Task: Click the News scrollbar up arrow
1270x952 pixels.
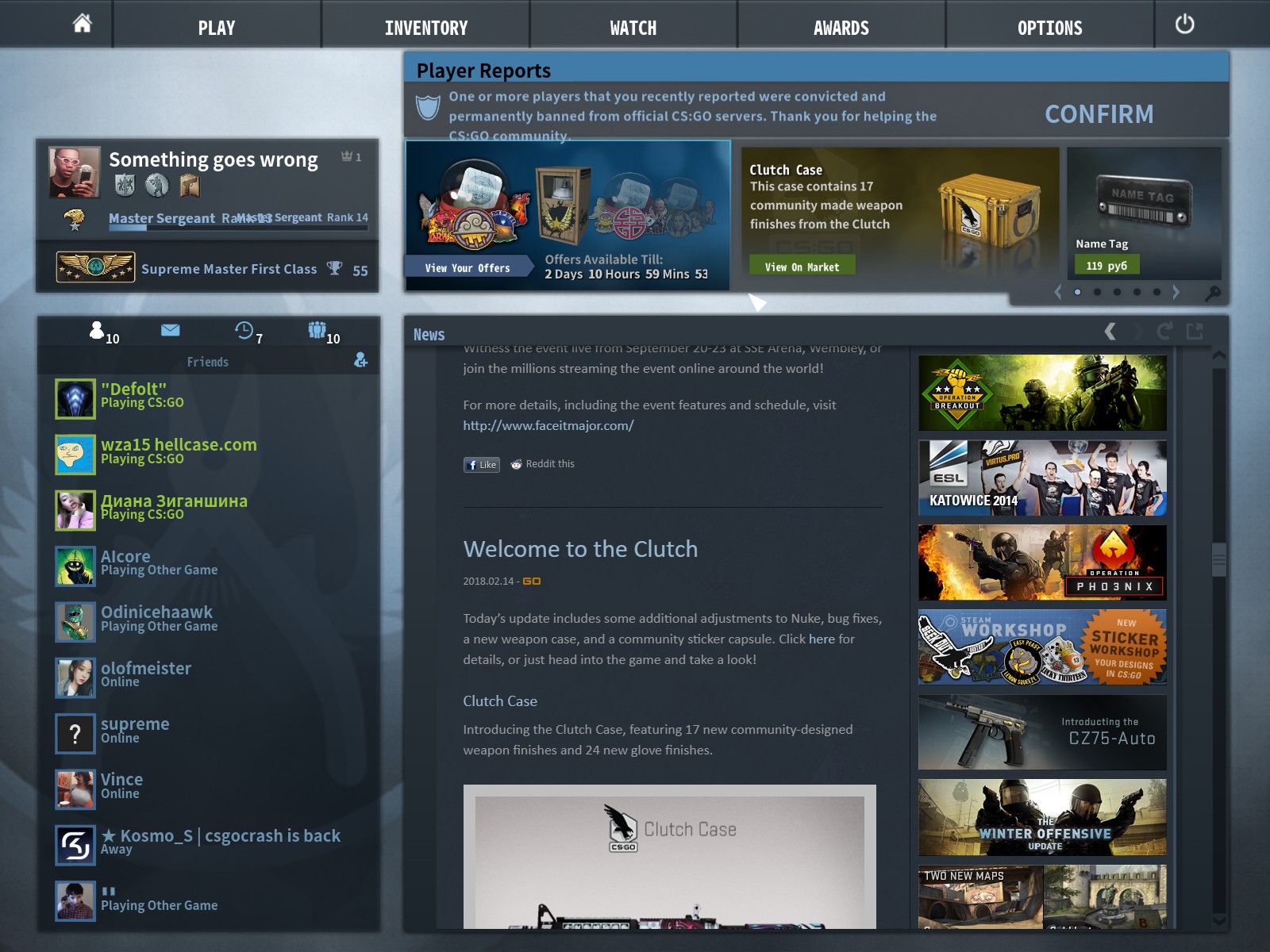Action: pyautogui.click(x=1219, y=357)
